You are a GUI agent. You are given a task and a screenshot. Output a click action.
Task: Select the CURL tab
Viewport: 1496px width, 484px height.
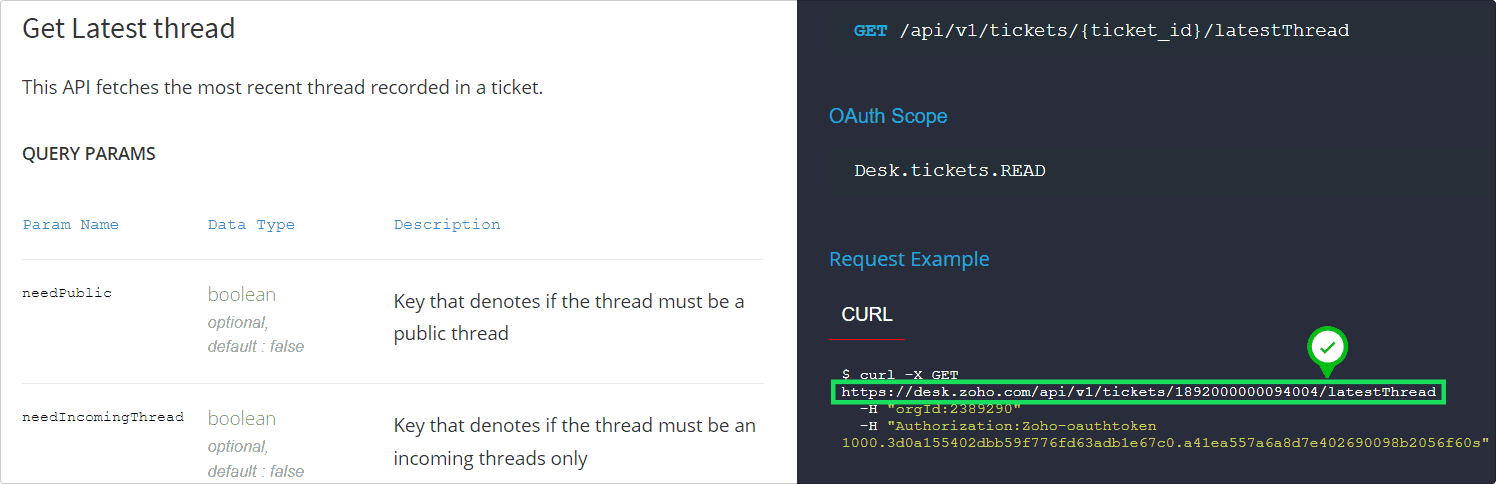click(867, 314)
